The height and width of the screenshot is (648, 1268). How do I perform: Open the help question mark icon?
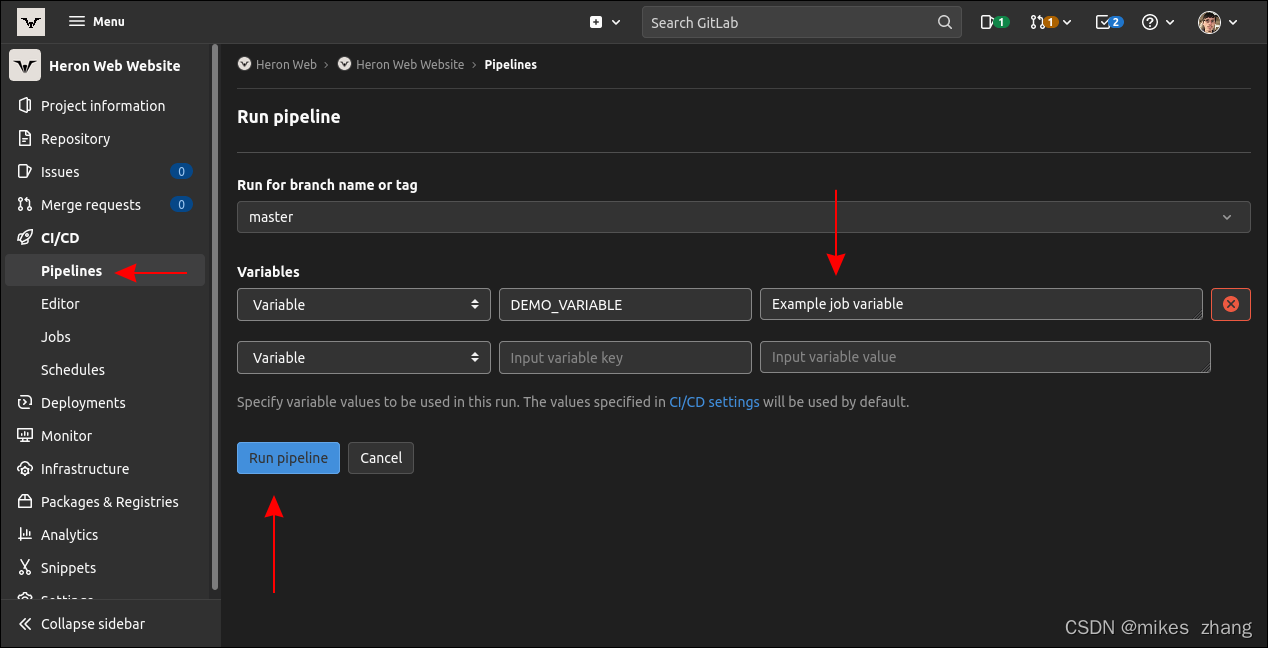1150,22
